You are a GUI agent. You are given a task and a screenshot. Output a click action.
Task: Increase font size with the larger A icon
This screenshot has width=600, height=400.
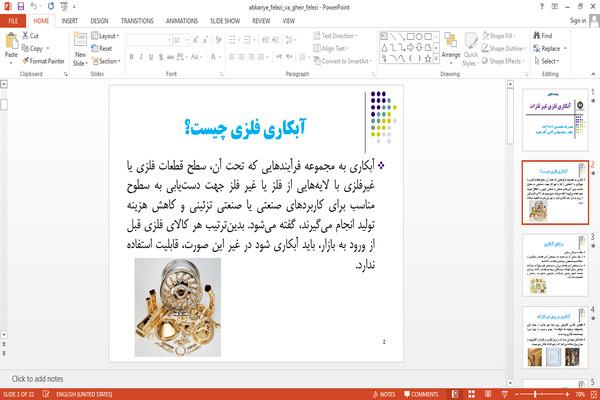coord(196,40)
